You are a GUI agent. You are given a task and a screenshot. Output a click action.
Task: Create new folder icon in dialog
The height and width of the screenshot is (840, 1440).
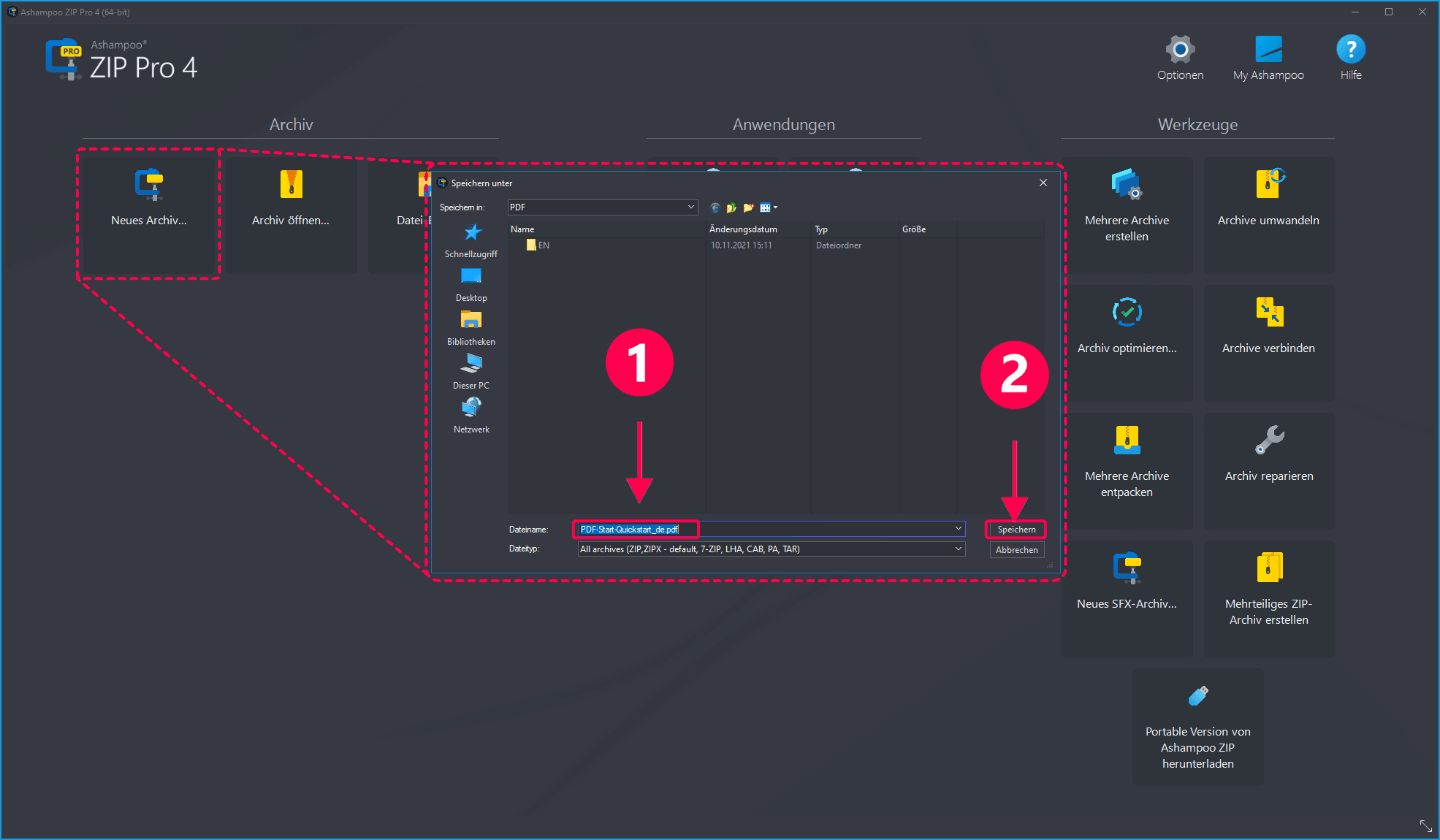pos(748,207)
